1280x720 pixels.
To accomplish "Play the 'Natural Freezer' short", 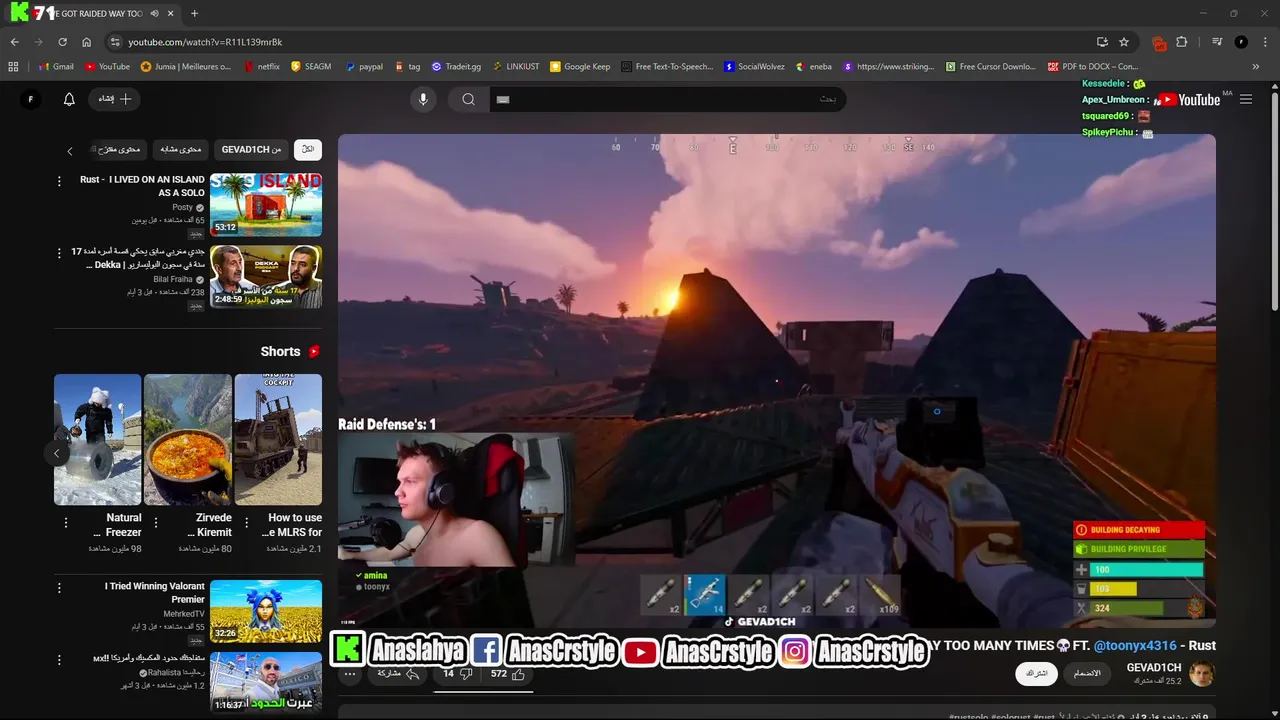I will pos(97,439).
